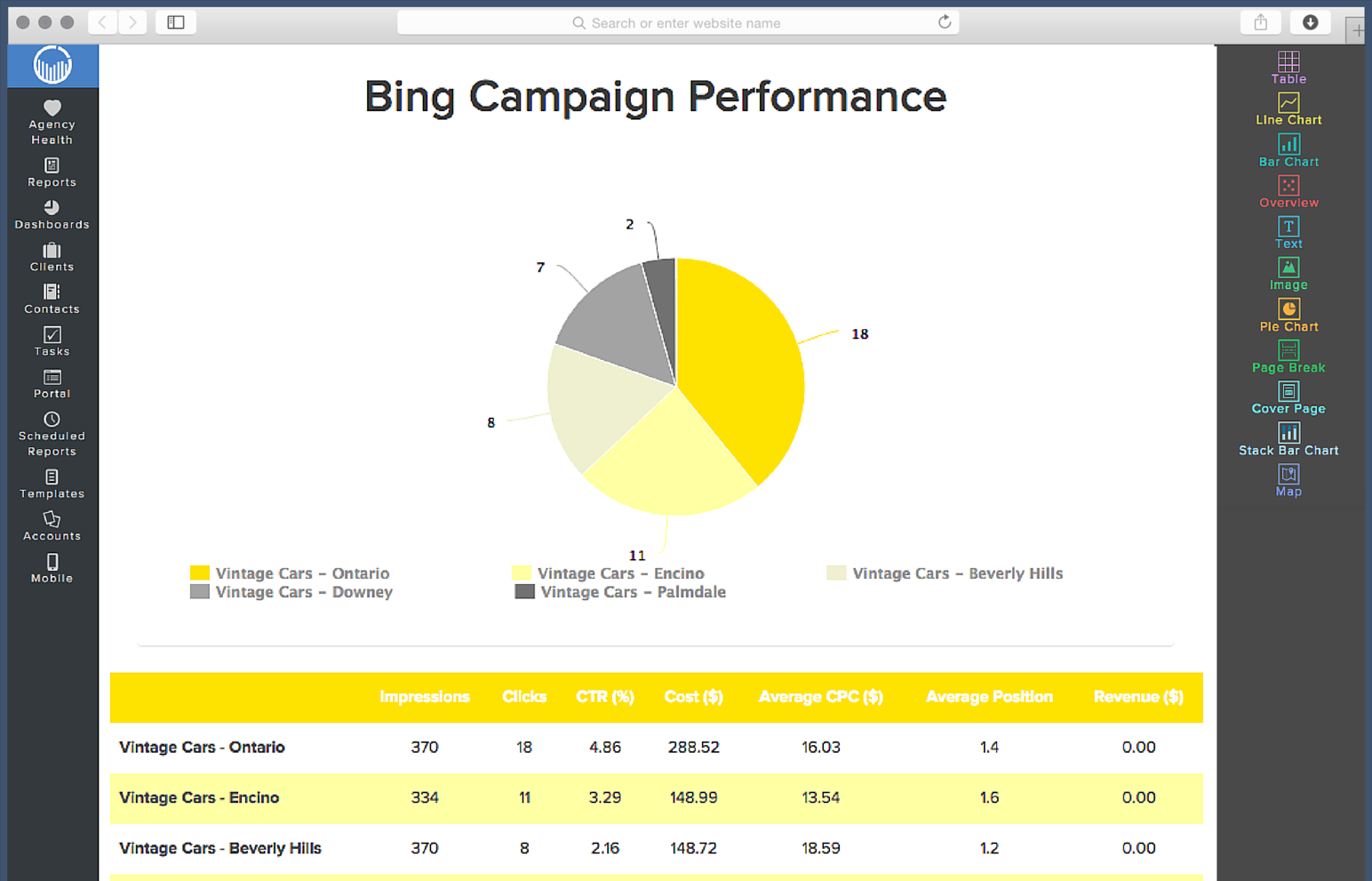The width and height of the screenshot is (1372, 881).
Task: Open Scheduled Reports clock icon
Action: point(52,420)
